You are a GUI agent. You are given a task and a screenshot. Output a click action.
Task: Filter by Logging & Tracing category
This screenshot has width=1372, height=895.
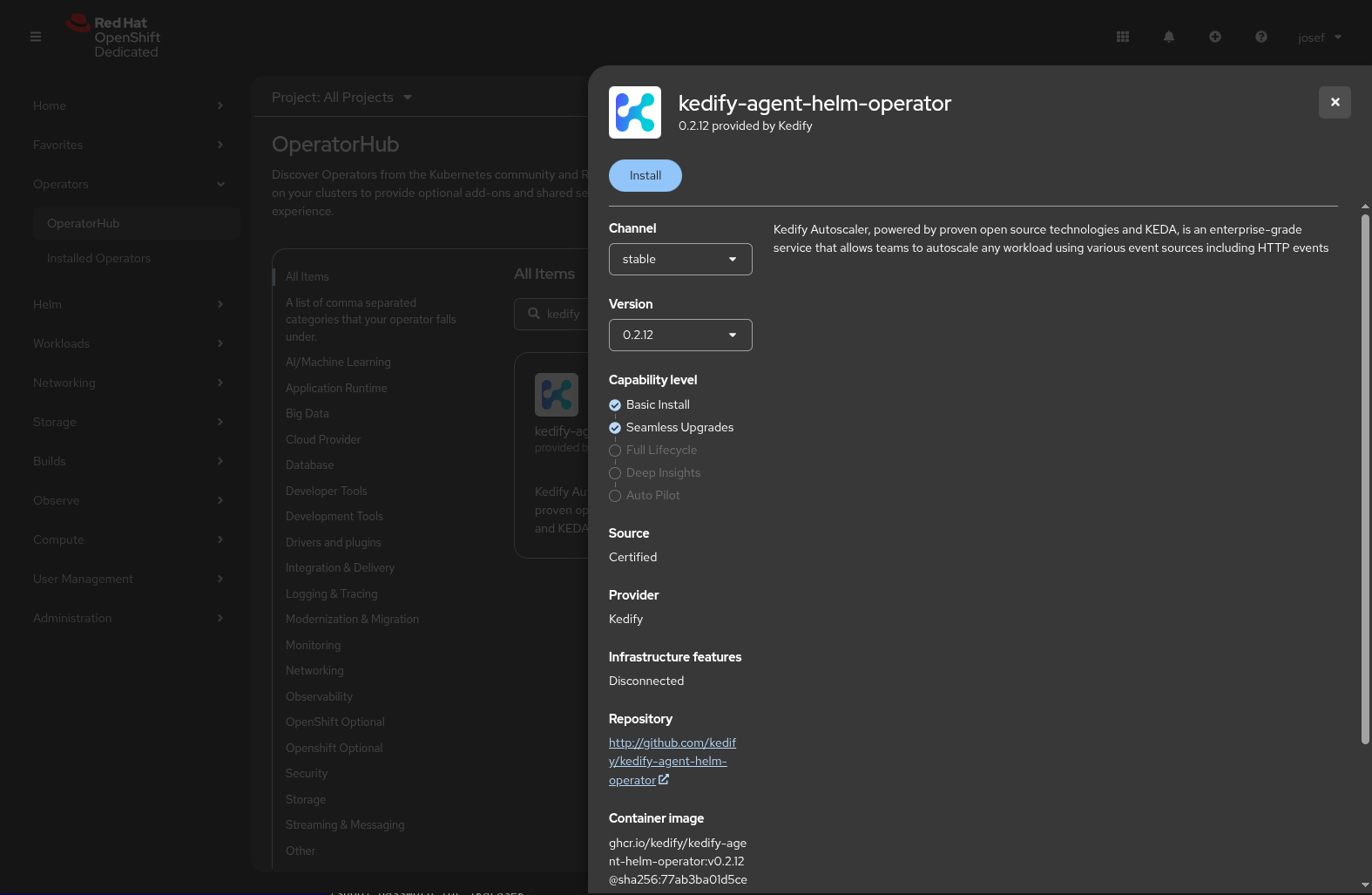click(x=332, y=593)
